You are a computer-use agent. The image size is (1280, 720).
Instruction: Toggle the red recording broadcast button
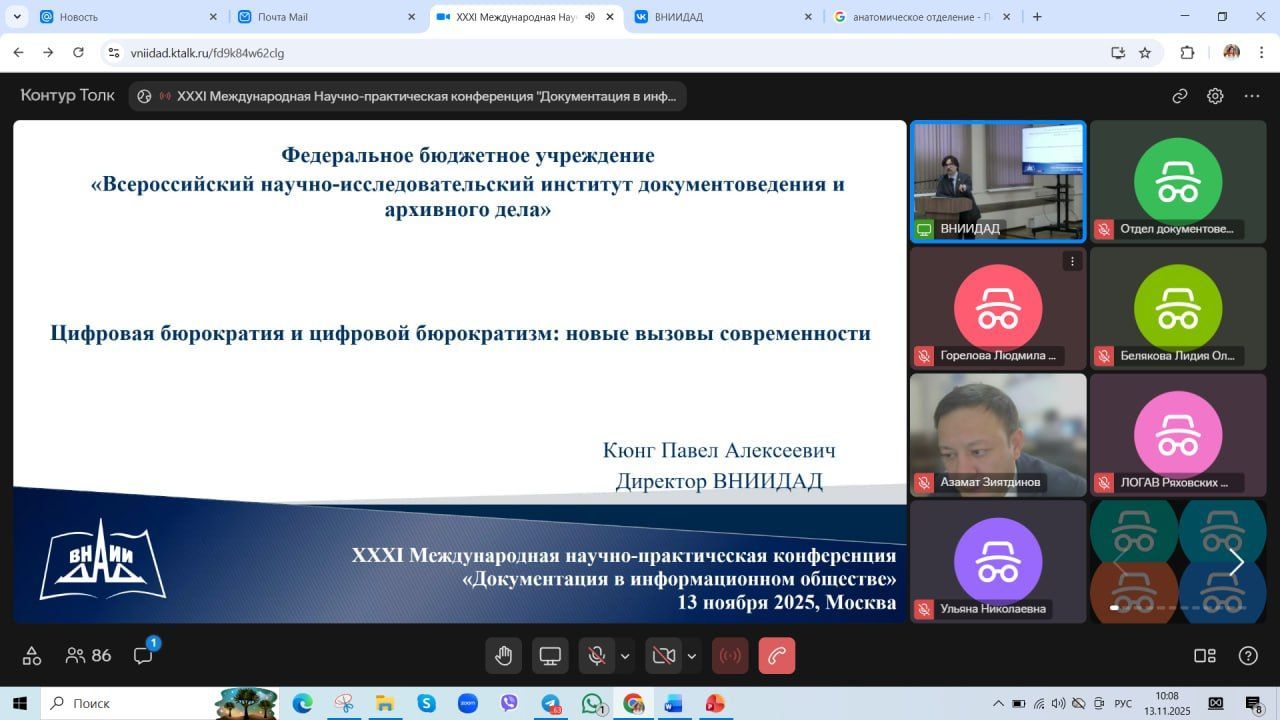point(730,656)
